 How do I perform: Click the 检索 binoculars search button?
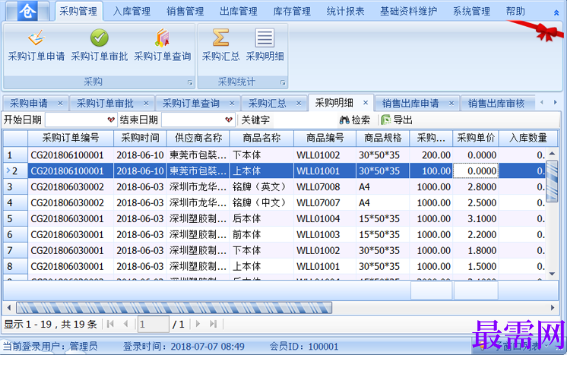click(355, 120)
